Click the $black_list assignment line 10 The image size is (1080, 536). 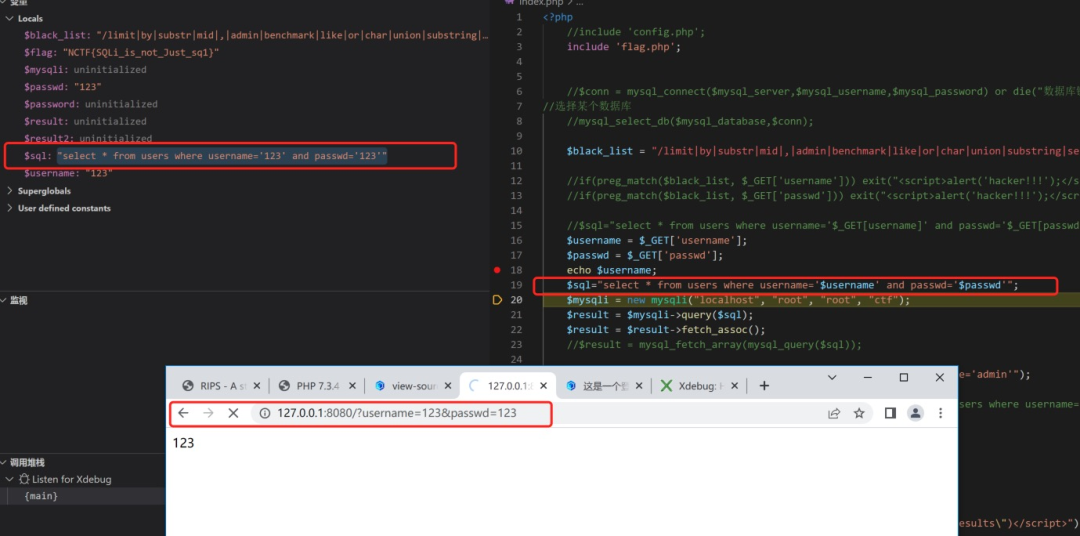(x=823, y=151)
